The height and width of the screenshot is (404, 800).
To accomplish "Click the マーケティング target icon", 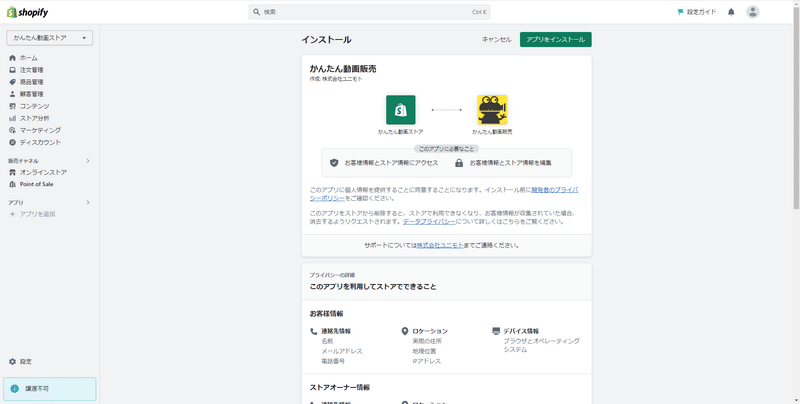I will 13,130.
